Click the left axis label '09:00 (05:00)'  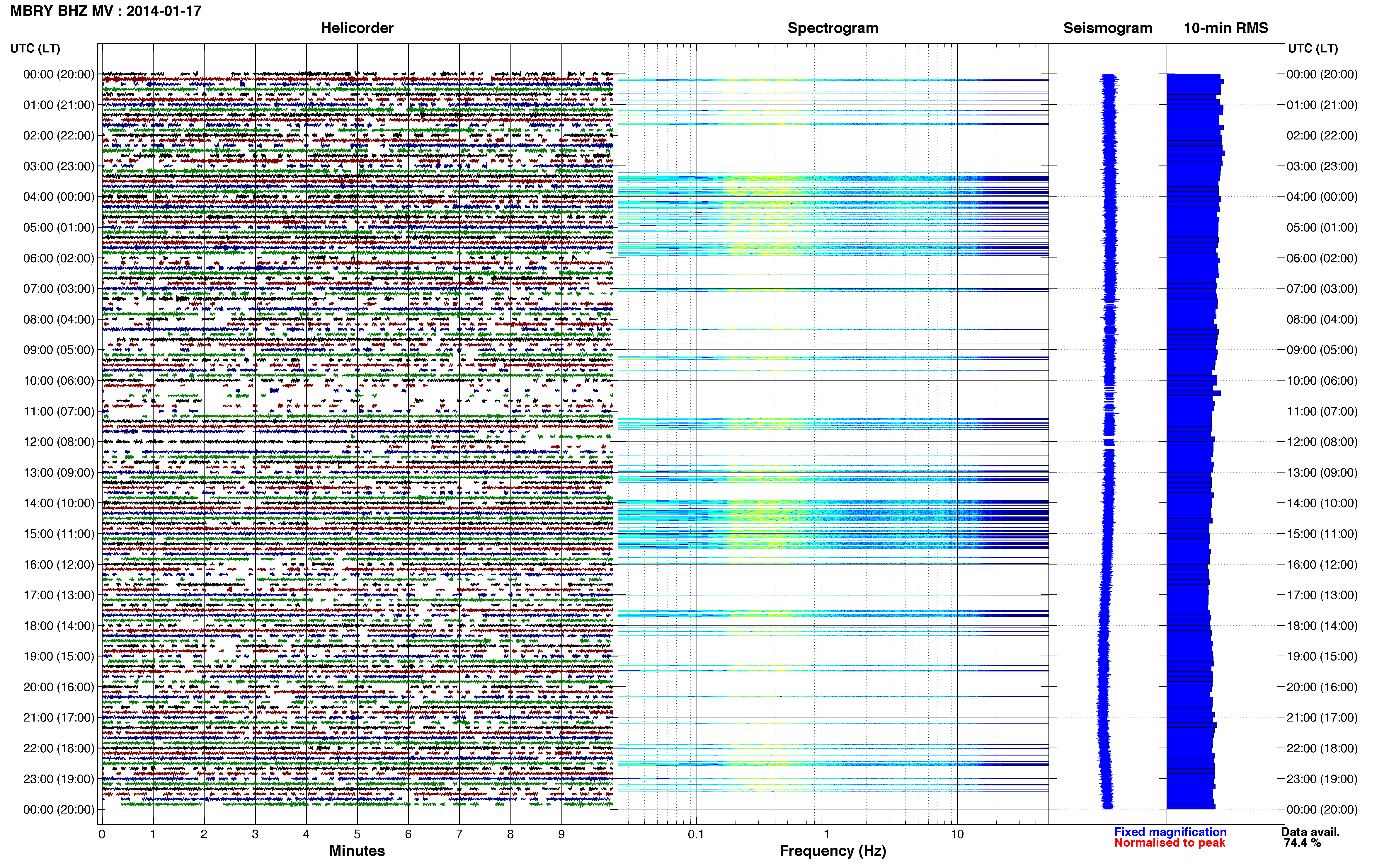point(59,350)
